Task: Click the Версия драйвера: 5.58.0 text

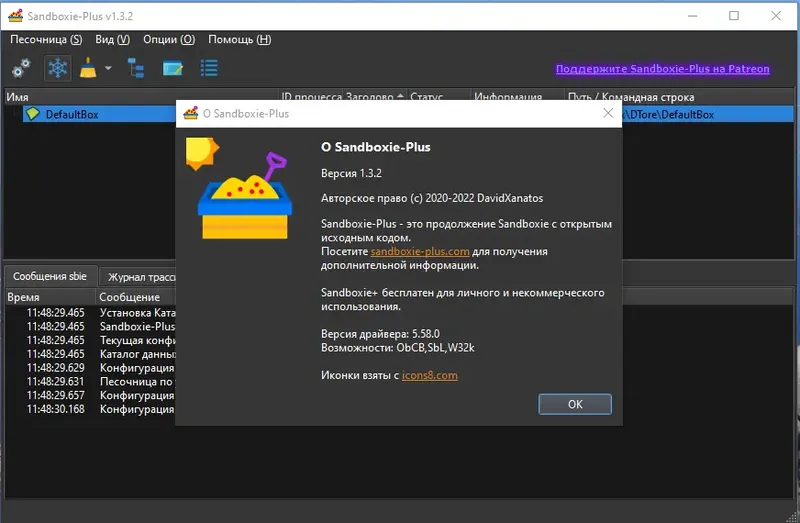Action: pyautogui.click(x=380, y=334)
